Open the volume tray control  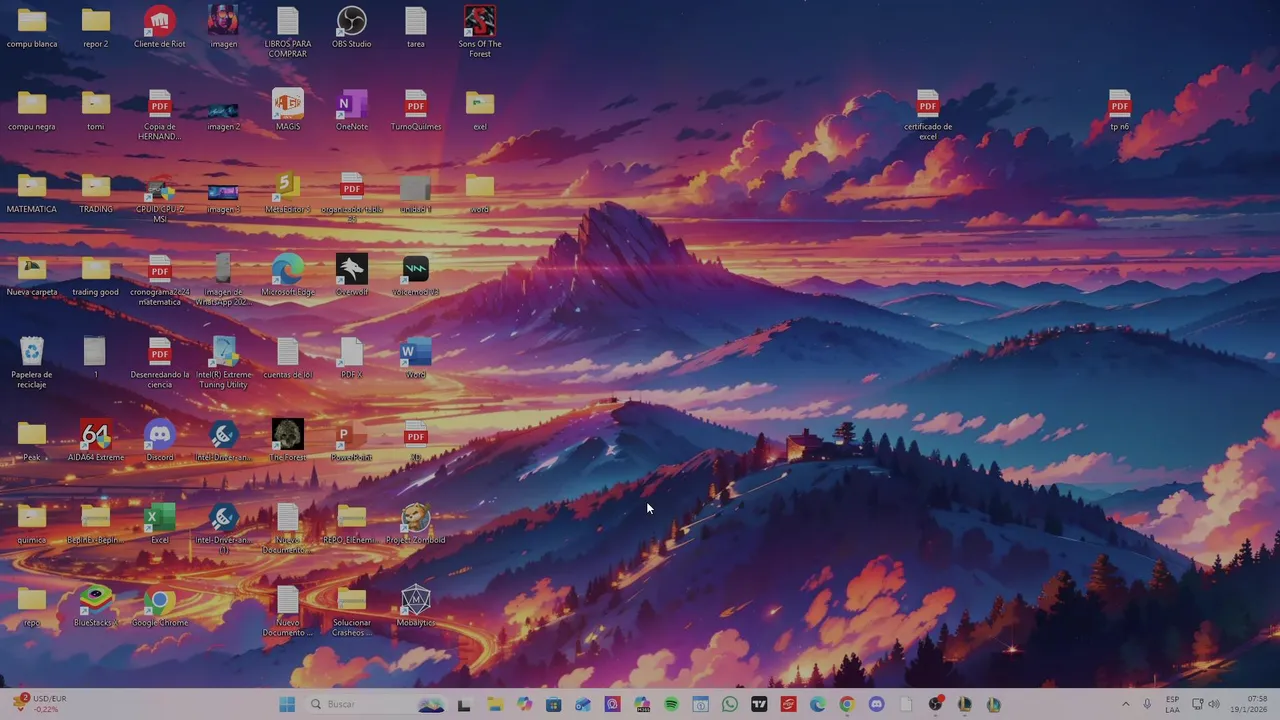1214,704
